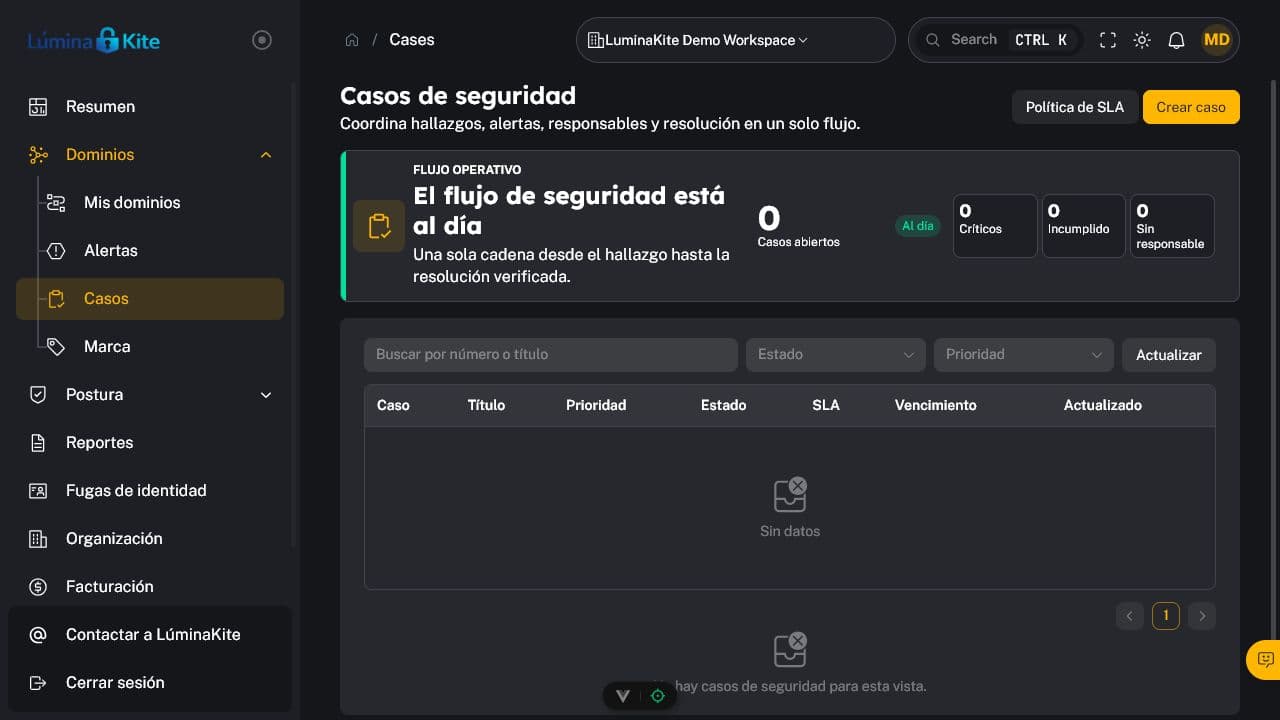Go to home via breadcrumb icon
1280x720 pixels.
[x=352, y=40]
